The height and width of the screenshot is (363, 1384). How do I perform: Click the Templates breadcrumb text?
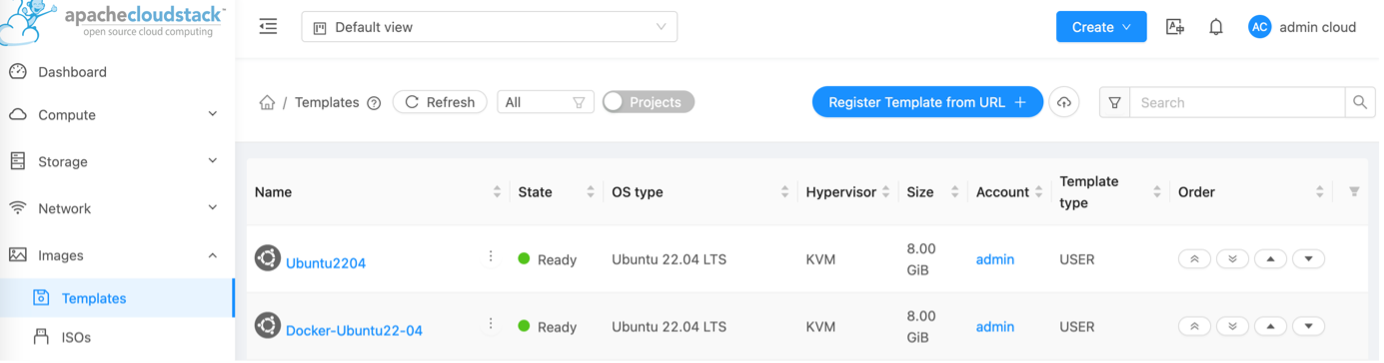327,102
